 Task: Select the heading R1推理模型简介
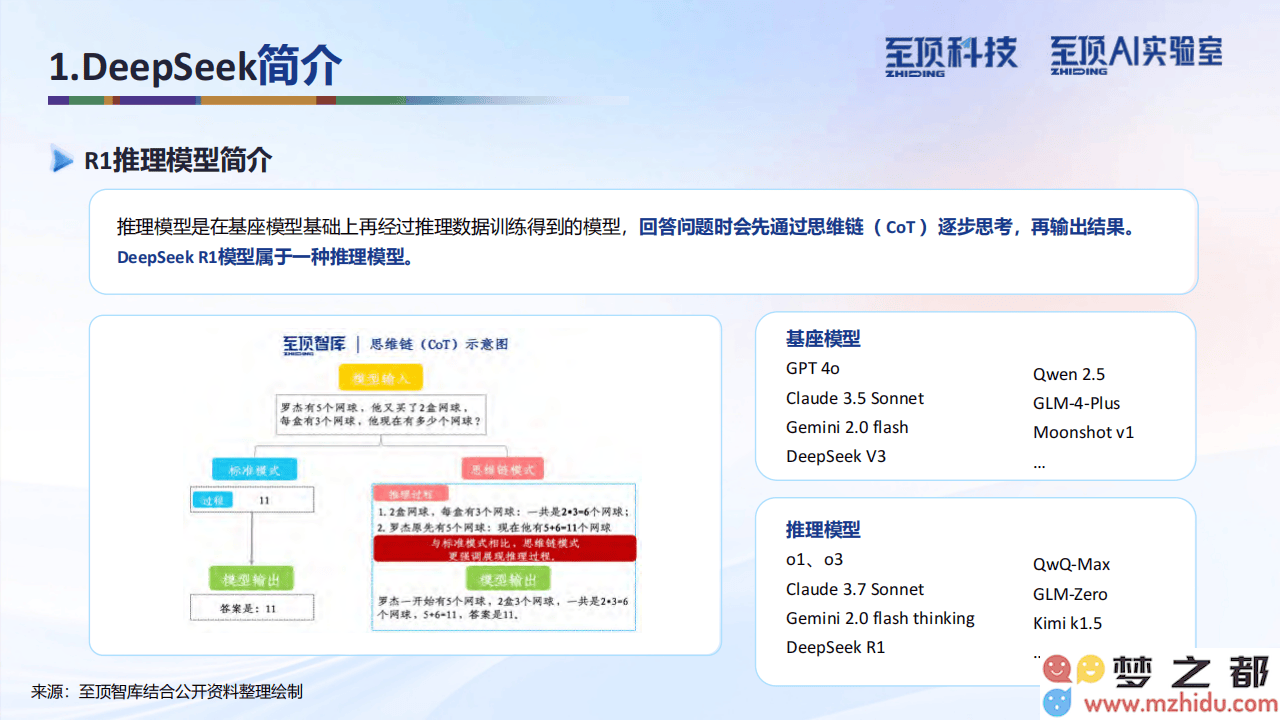pos(178,159)
